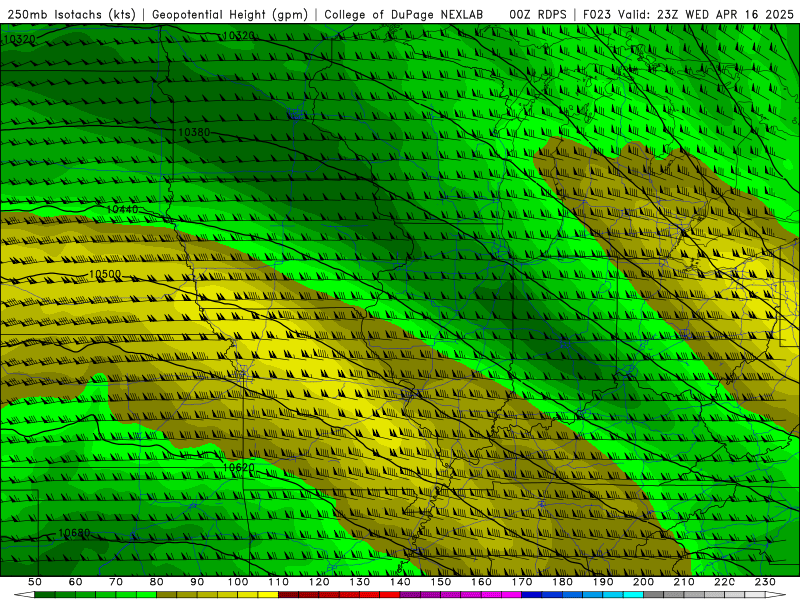
Task: Click the 120 value on color scale
Action: 319,582
